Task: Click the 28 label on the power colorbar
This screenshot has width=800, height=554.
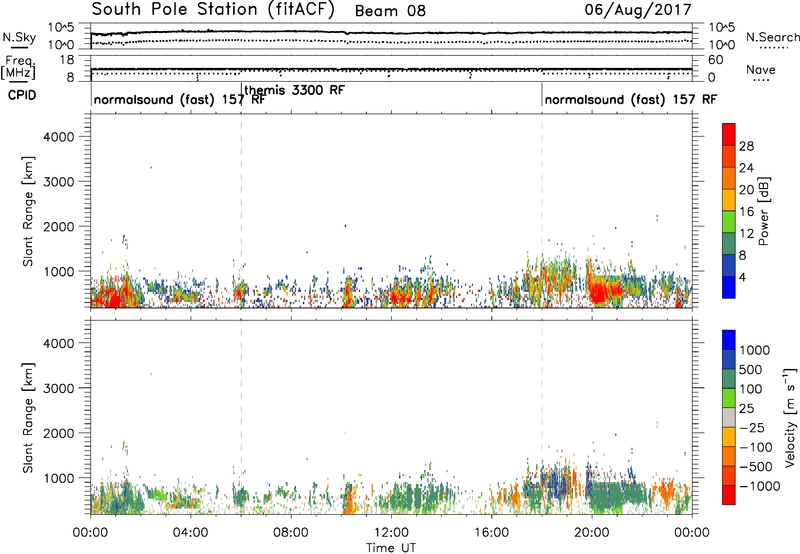Action: 746,146
